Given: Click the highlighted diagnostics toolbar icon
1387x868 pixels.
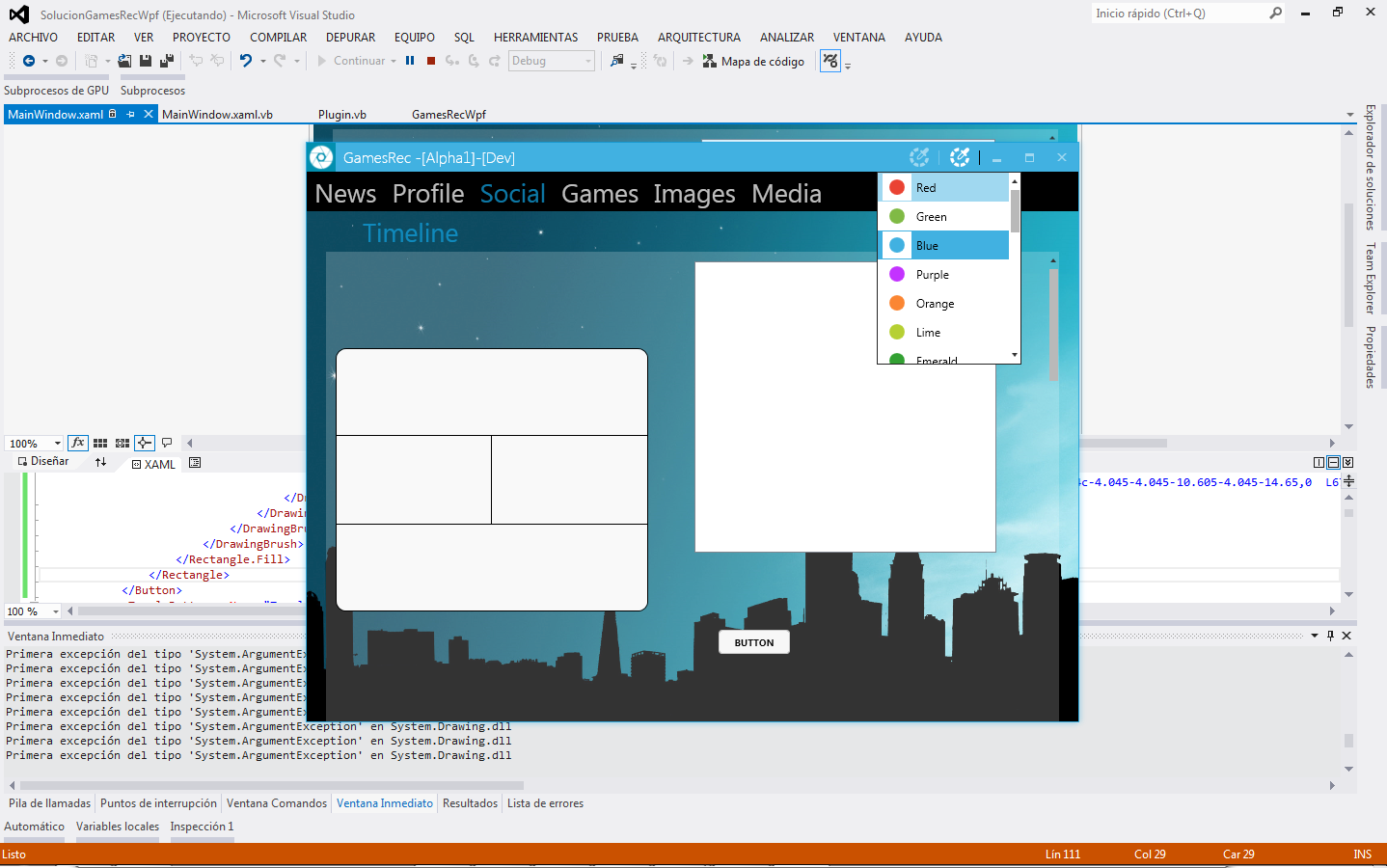Looking at the screenshot, I should coord(830,61).
